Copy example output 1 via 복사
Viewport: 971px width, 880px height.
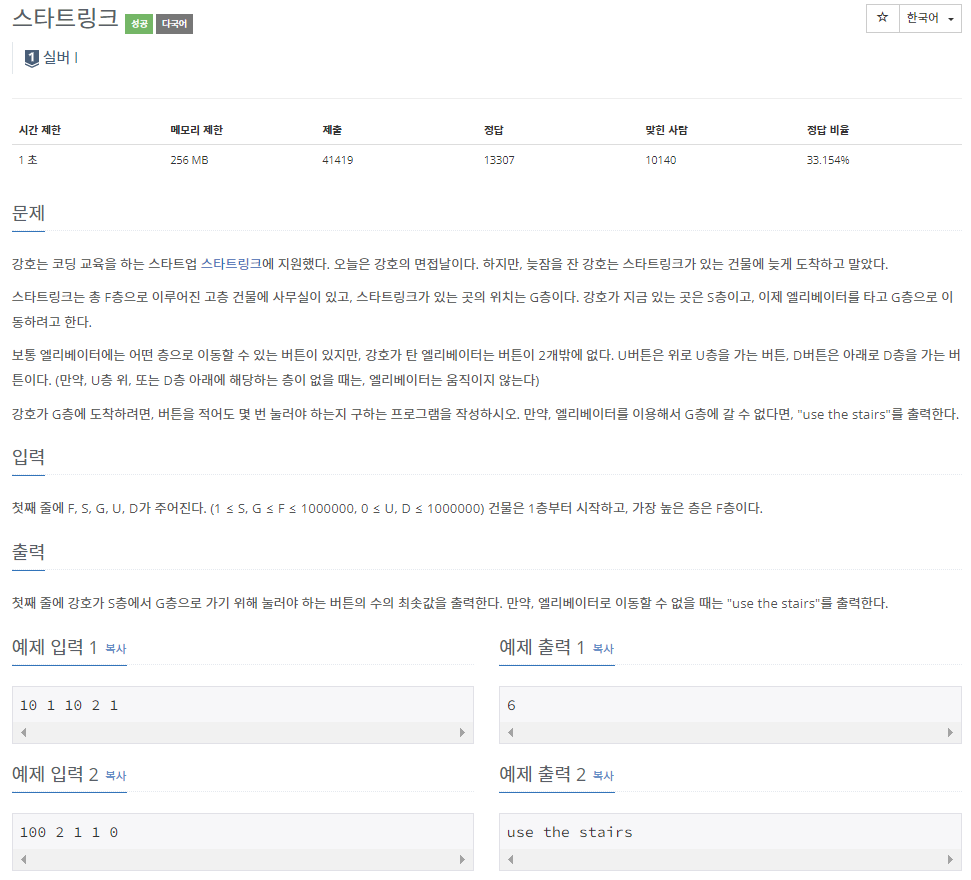603,648
